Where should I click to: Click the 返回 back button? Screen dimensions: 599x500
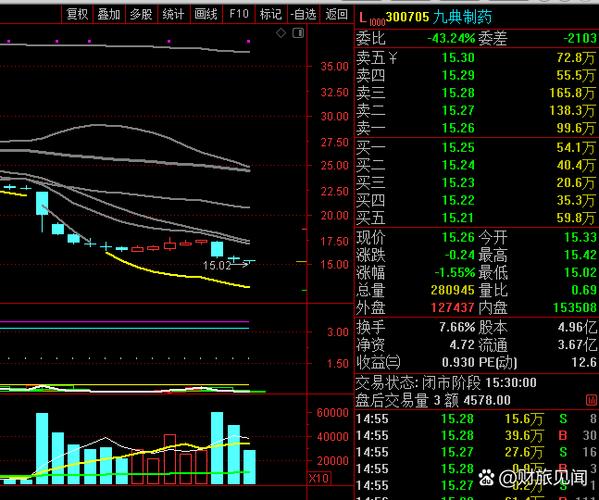click(337, 14)
